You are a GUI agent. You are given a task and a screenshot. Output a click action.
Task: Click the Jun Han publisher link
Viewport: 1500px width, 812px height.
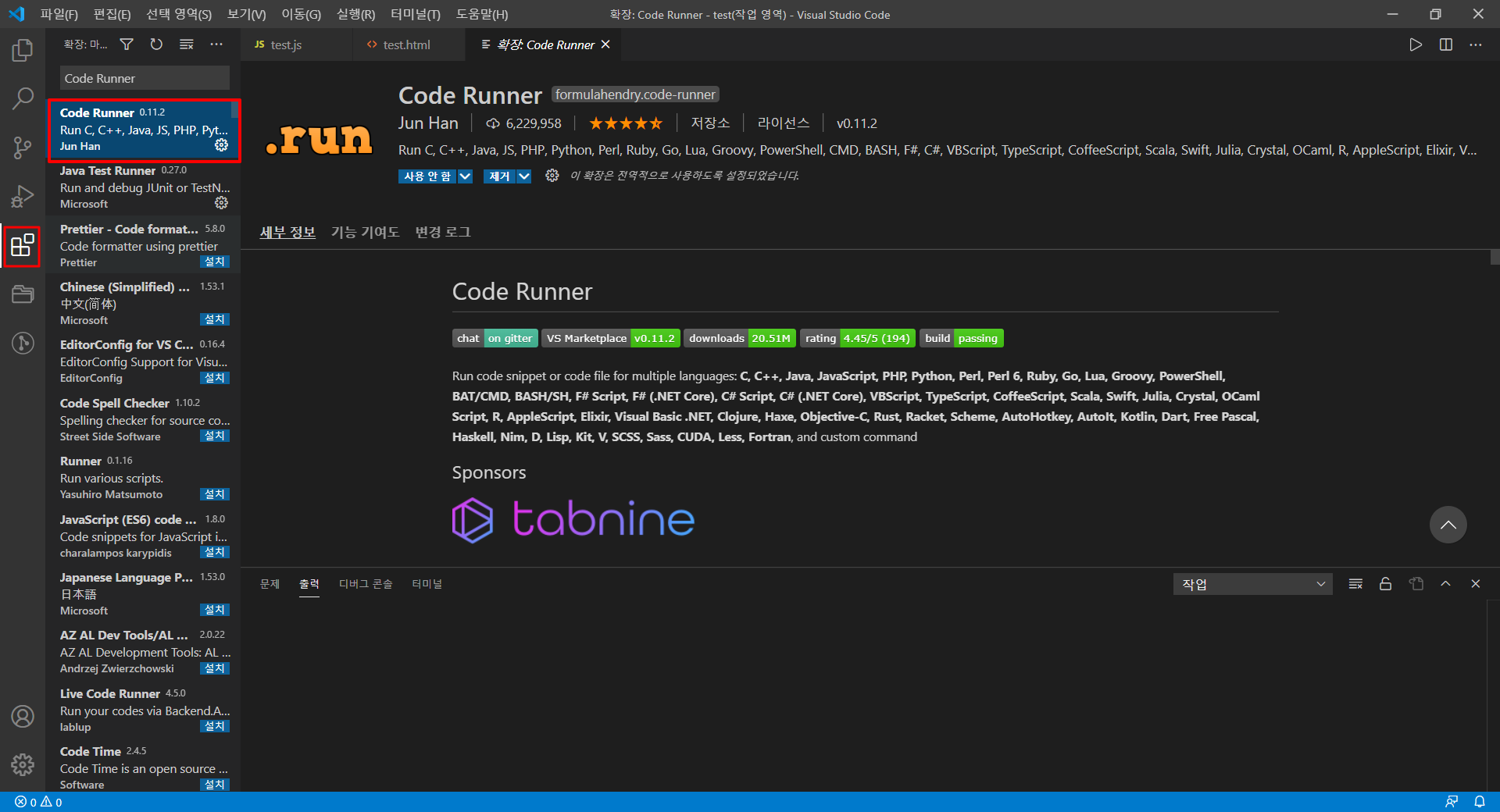[428, 123]
